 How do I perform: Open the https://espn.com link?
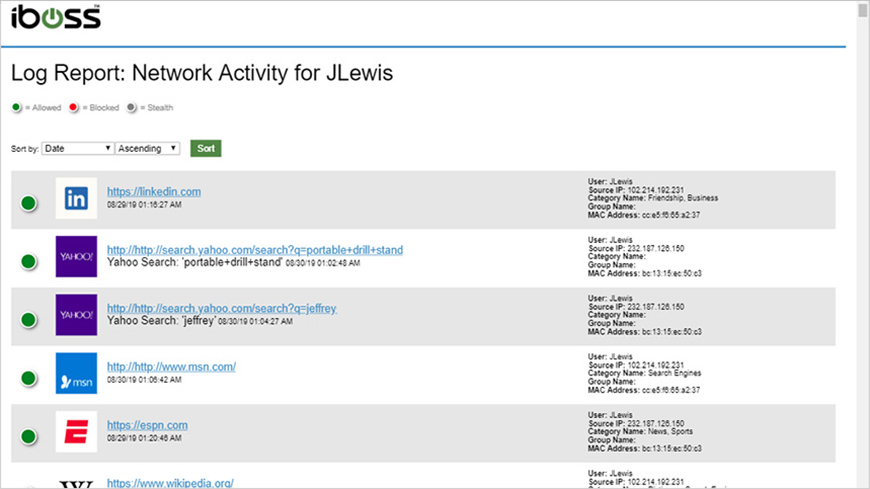click(x=147, y=425)
